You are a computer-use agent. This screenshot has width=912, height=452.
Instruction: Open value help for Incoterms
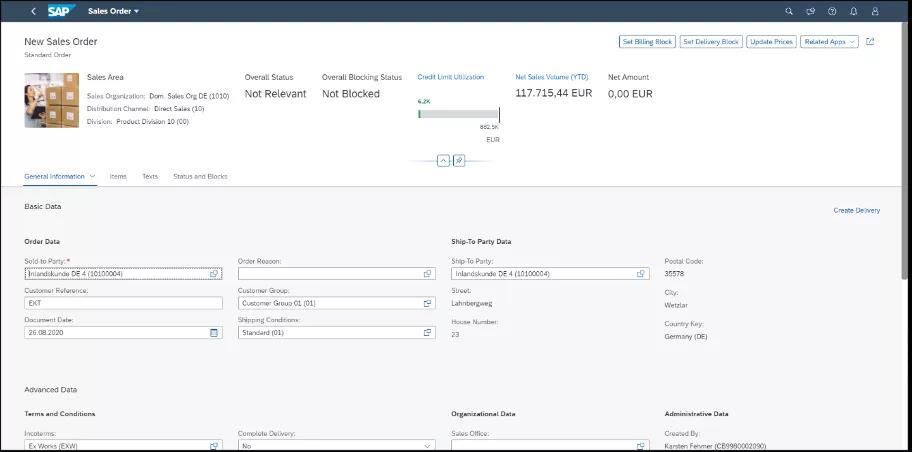pyautogui.click(x=214, y=446)
